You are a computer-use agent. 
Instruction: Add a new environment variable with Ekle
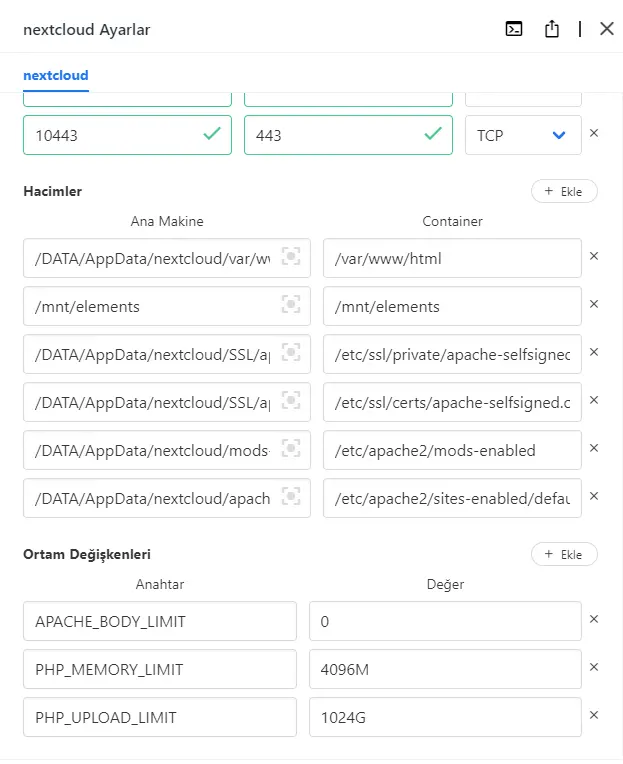564,554
